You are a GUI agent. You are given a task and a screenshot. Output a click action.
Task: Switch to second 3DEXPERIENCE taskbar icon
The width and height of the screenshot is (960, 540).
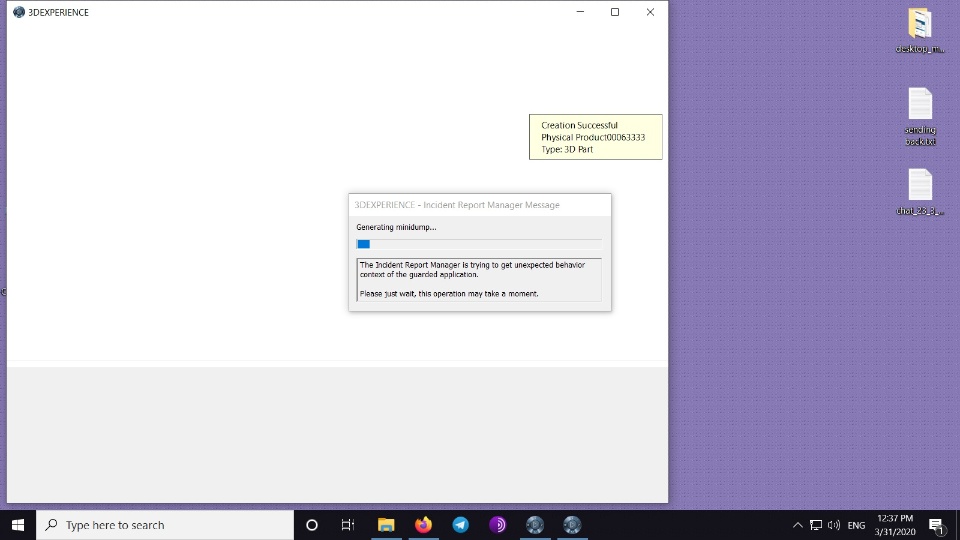click(572, 525)
